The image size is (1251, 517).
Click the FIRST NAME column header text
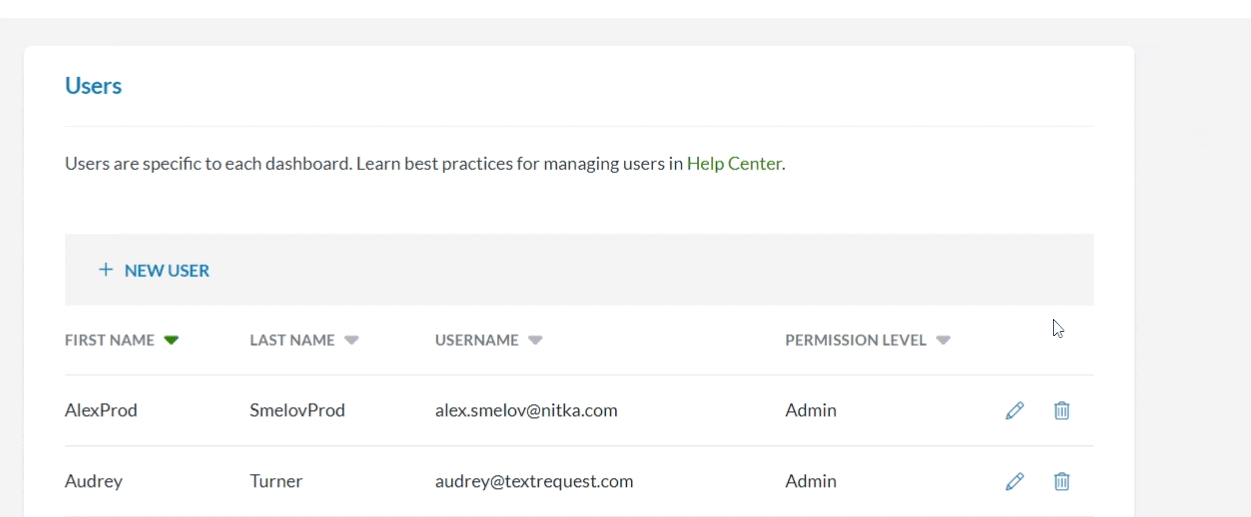[x=110, y=340]
